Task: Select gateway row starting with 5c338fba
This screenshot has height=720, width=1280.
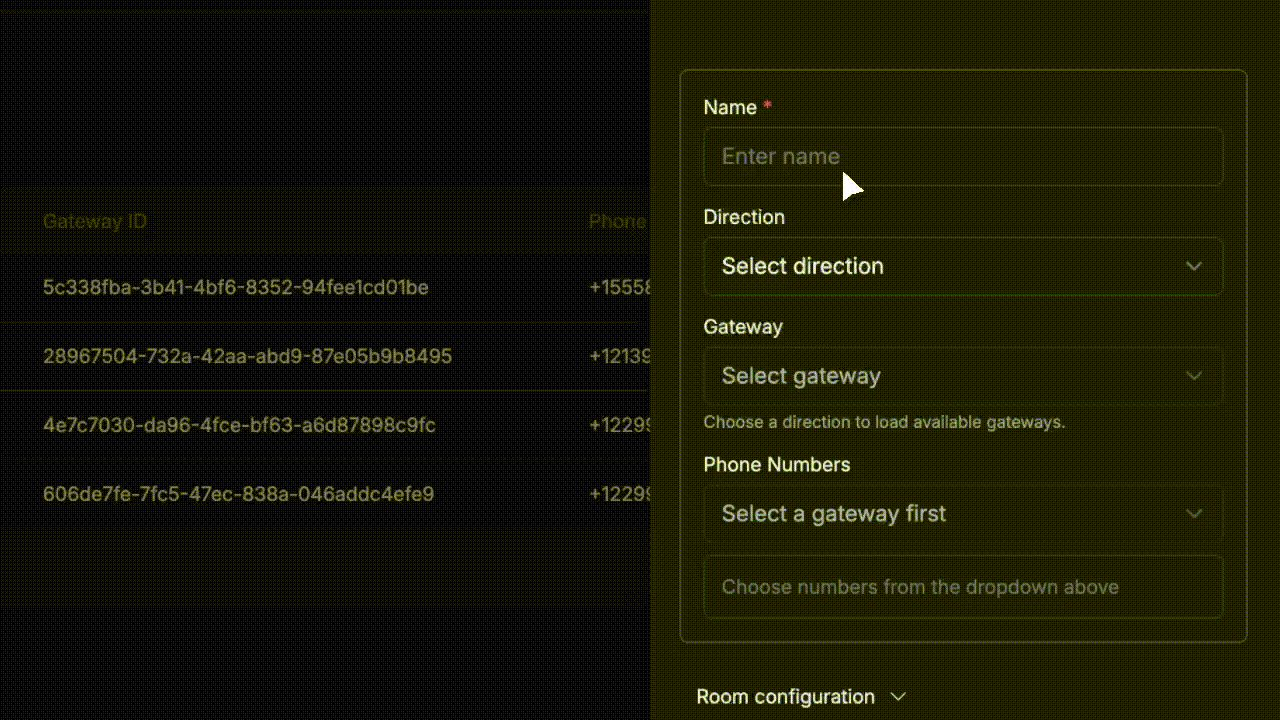Action: [235, 288]
